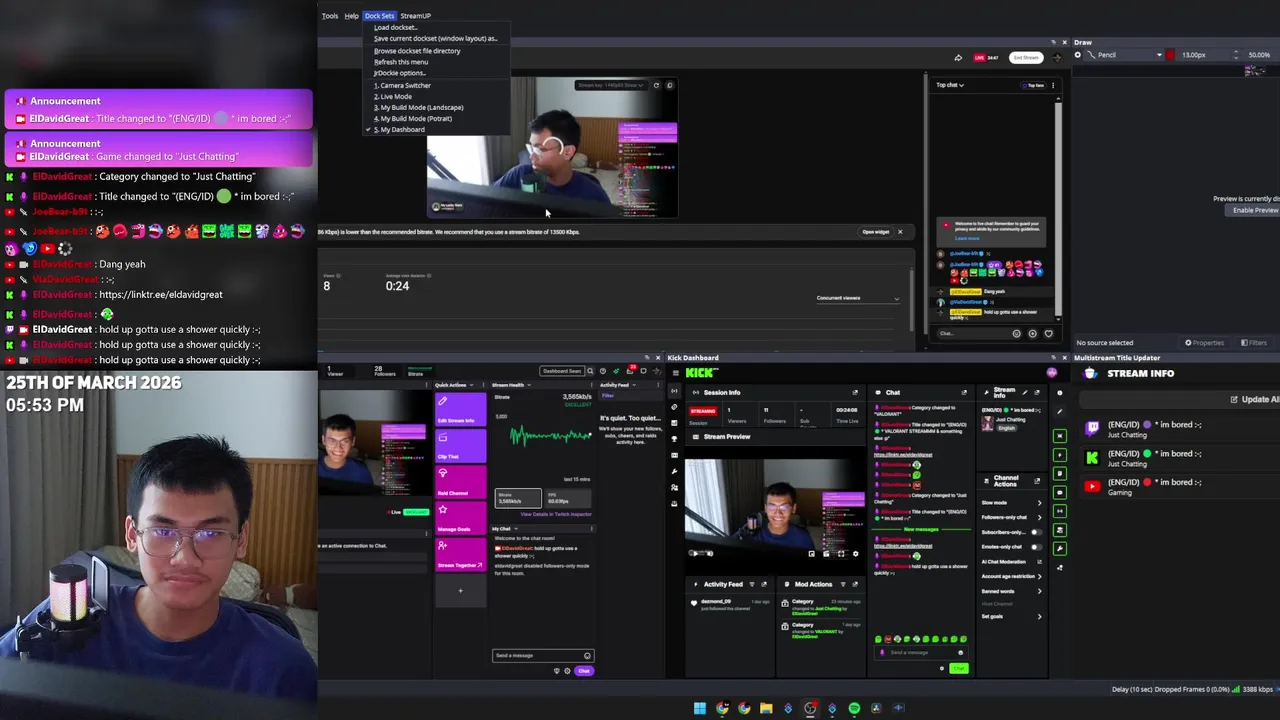This screenshot has width=1280, height=720.
Task: Share the YouTube live stream
Action: point(958,57)
